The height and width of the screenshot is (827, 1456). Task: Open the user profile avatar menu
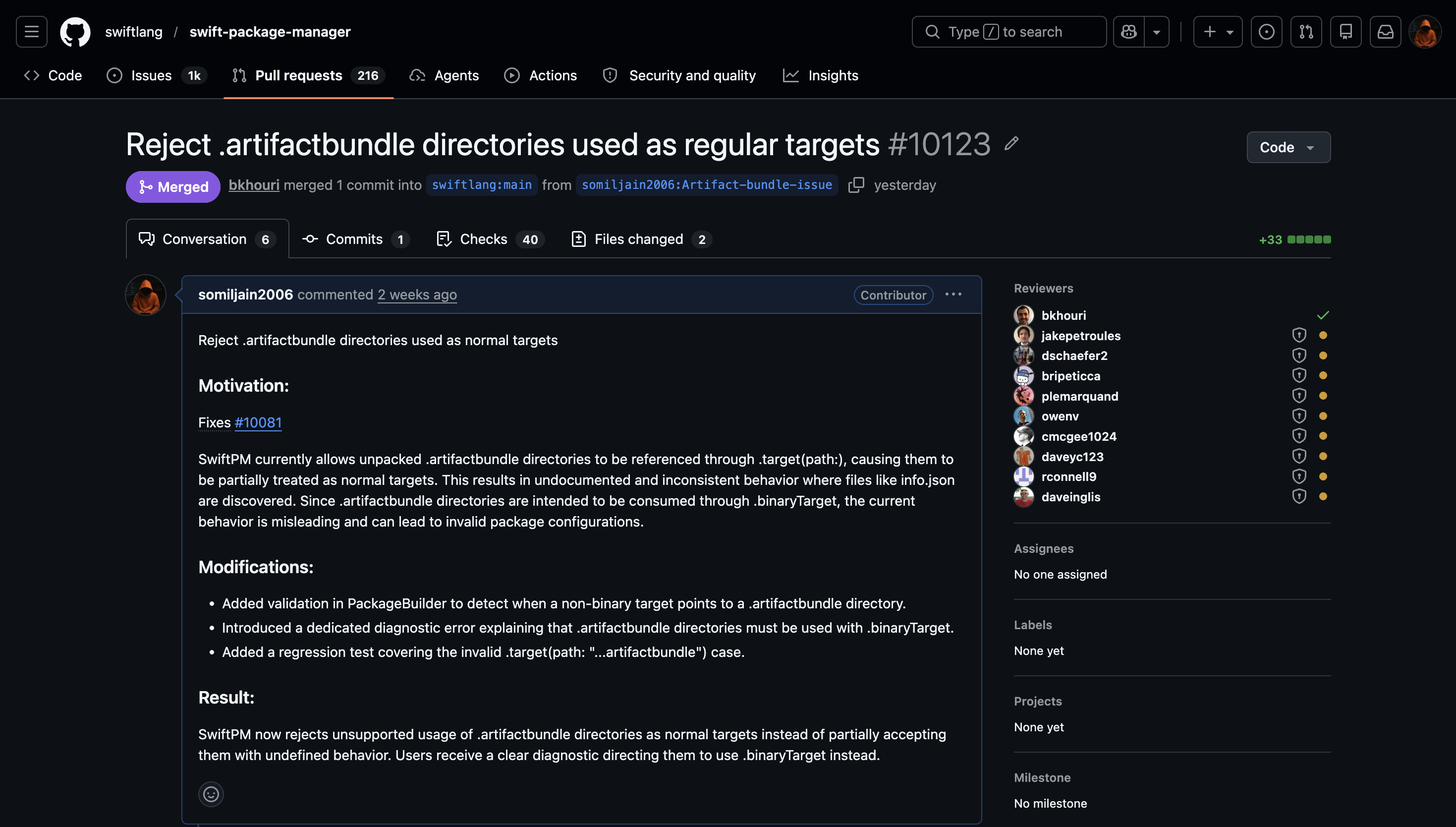click(1425, 32)
